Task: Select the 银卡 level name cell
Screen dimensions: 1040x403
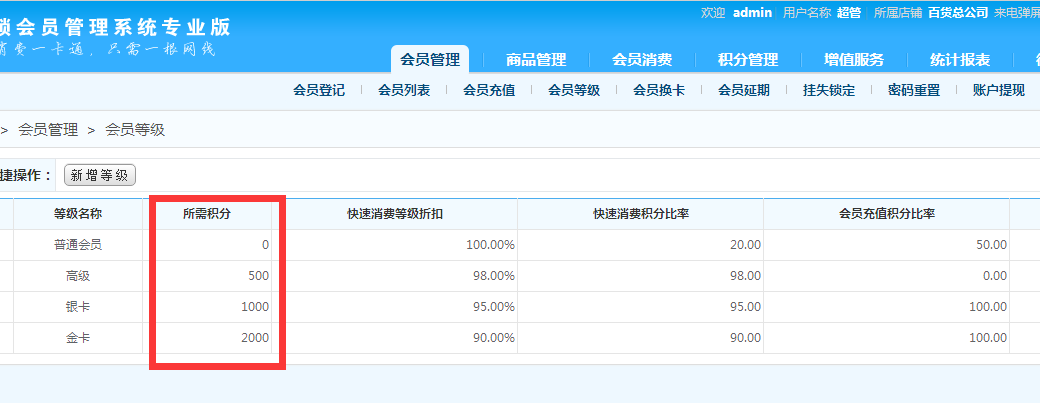Action: [x=78, y=307]
